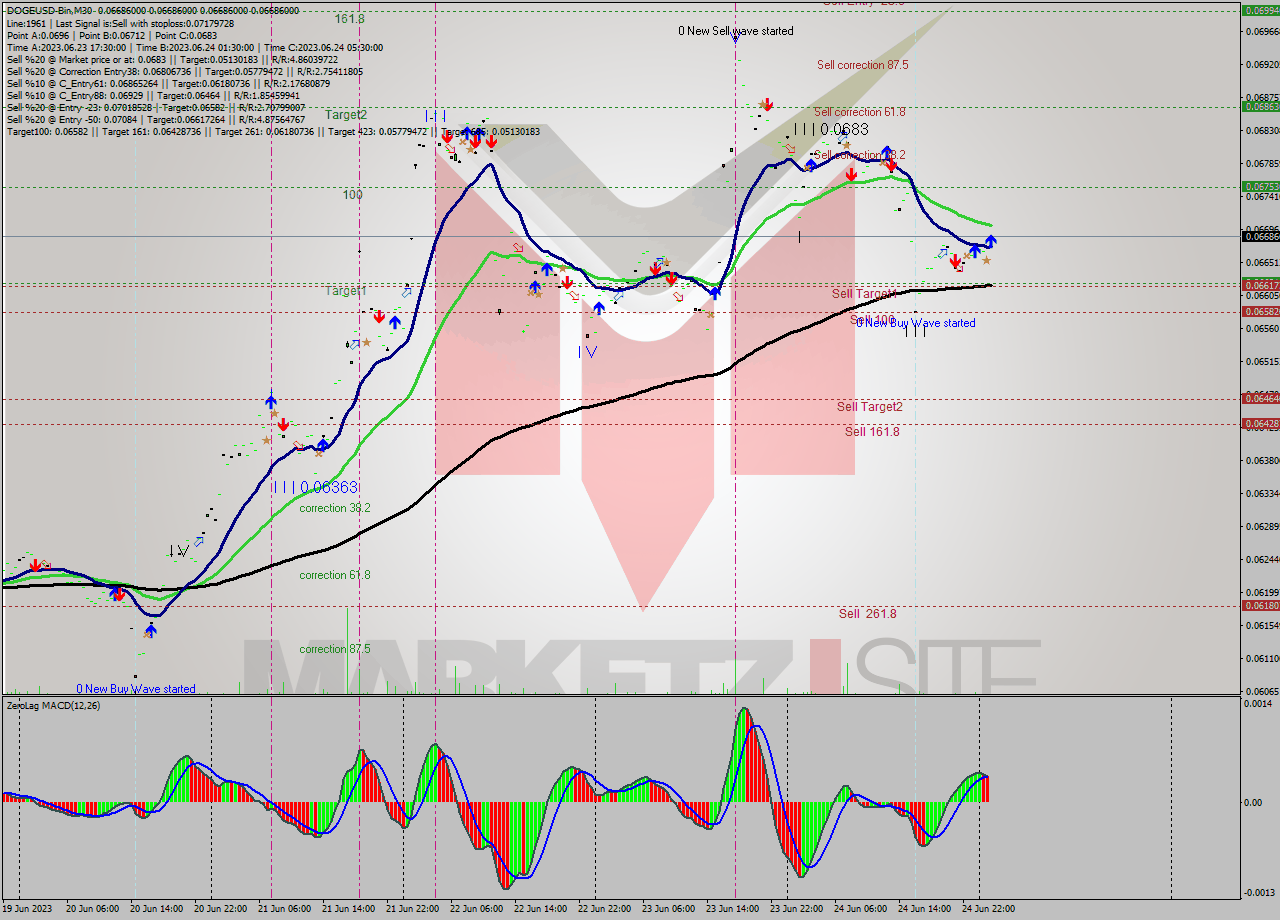Select the green 0.06863 price tag
Screen dimensions: 1280x920
point(1260,106)
